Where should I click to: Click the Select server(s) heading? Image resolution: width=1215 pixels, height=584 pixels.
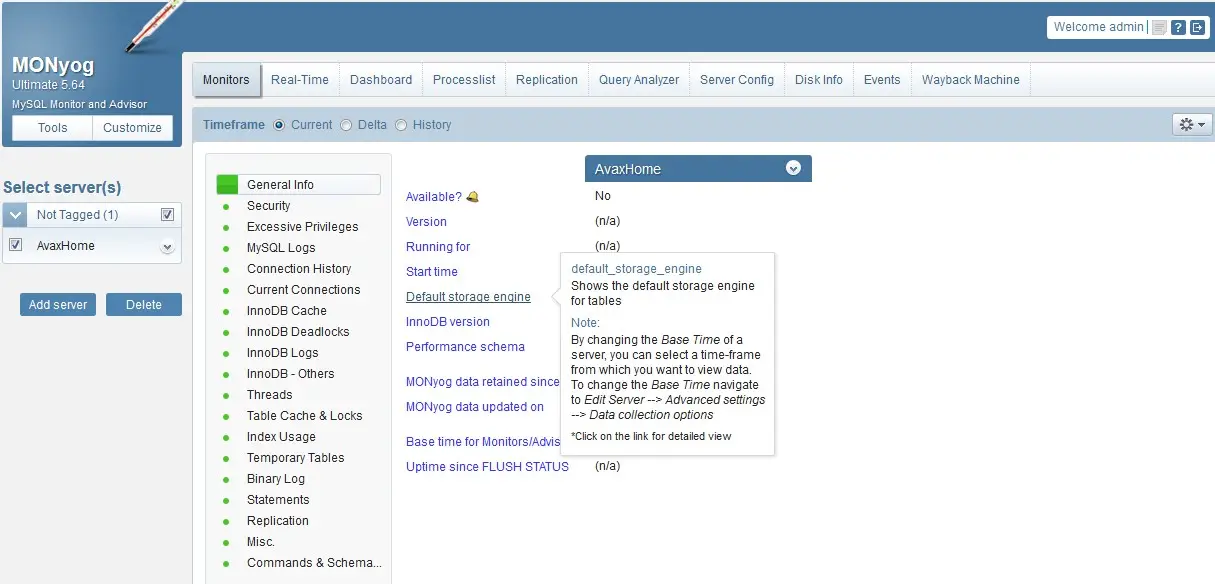coord(62,187)
